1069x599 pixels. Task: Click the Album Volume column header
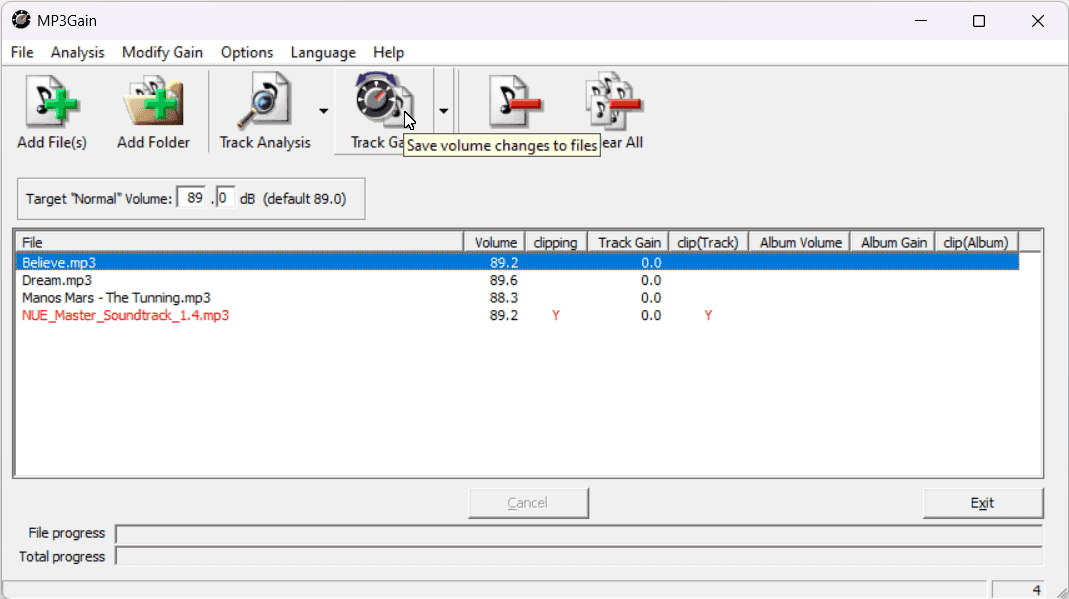coord(800,243)
